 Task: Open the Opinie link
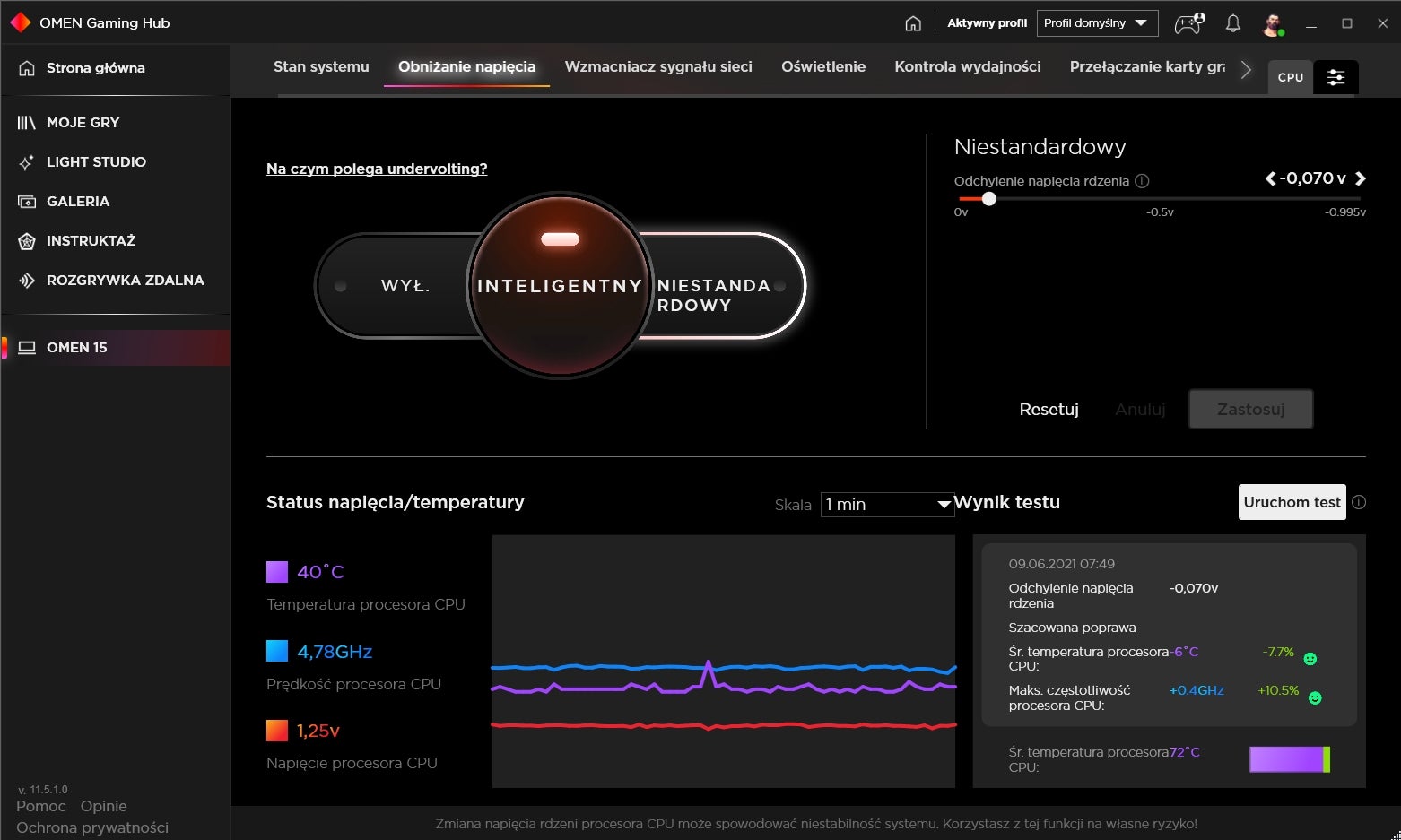[x=104, y=806]
